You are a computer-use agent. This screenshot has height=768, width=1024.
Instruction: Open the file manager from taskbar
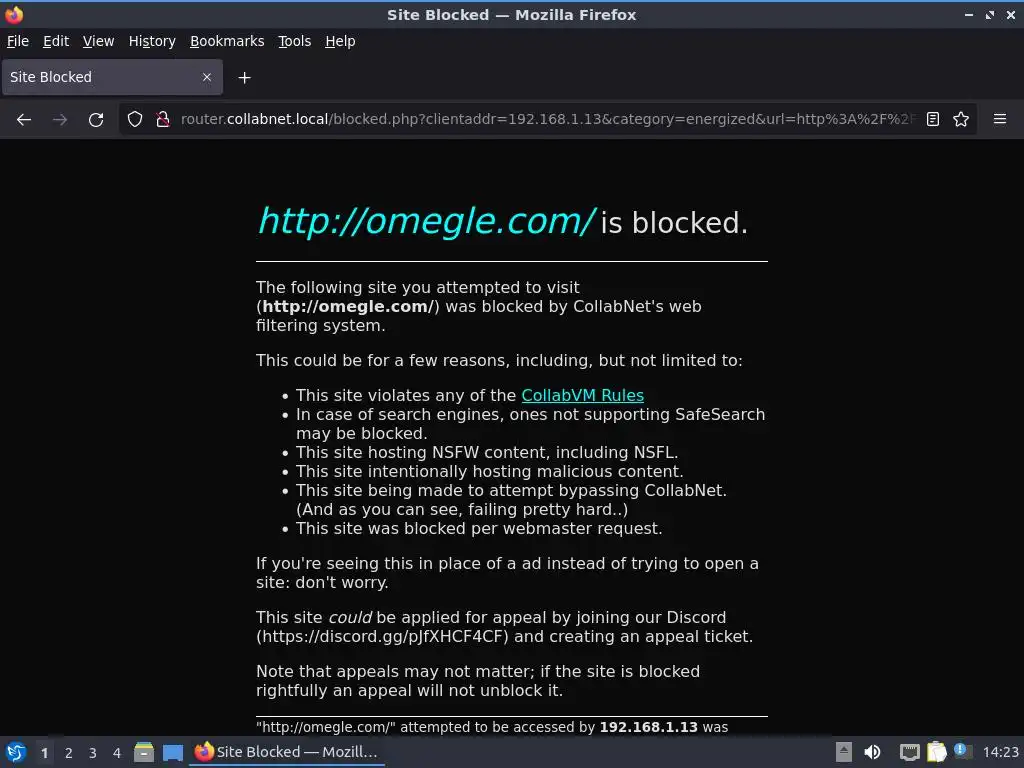[x=144, y=752]
